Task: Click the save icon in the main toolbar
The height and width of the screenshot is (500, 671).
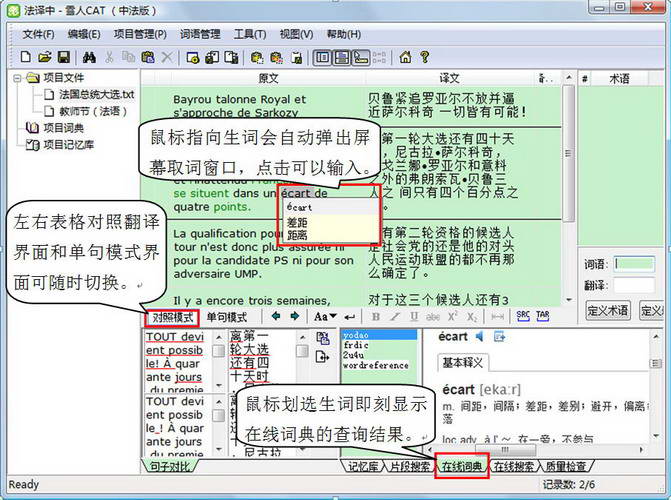Action: click(64, 57)
